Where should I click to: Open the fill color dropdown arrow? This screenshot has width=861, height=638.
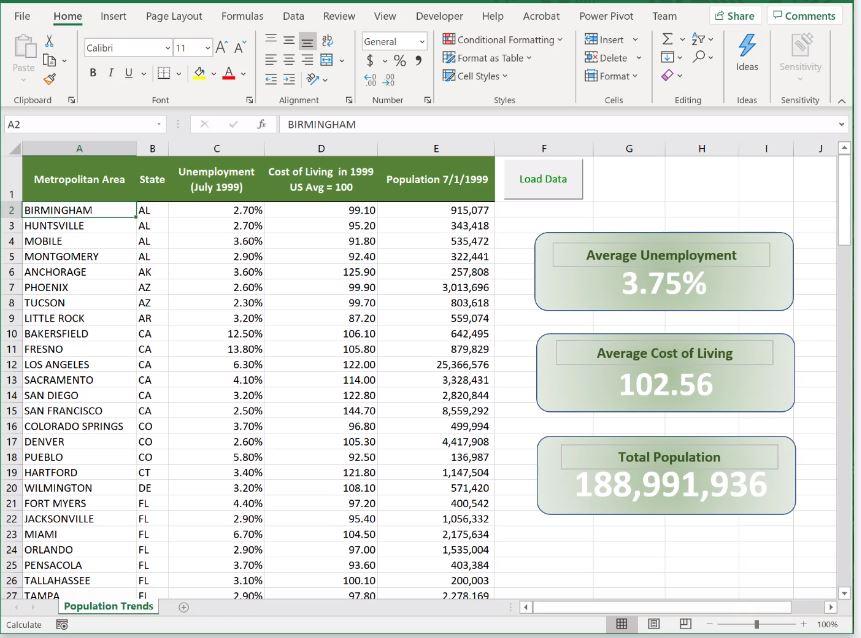(x=213, y=73)
